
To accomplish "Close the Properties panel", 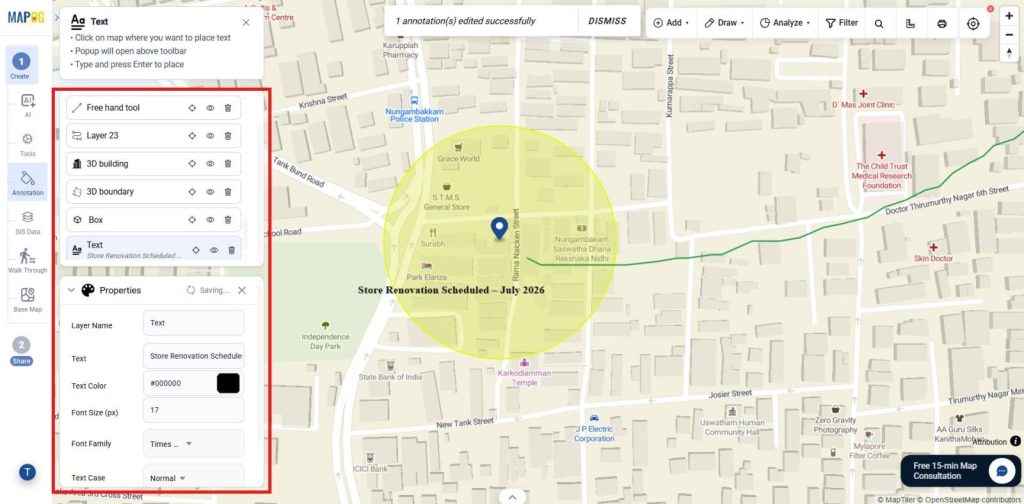I will [x=242, y=291].
